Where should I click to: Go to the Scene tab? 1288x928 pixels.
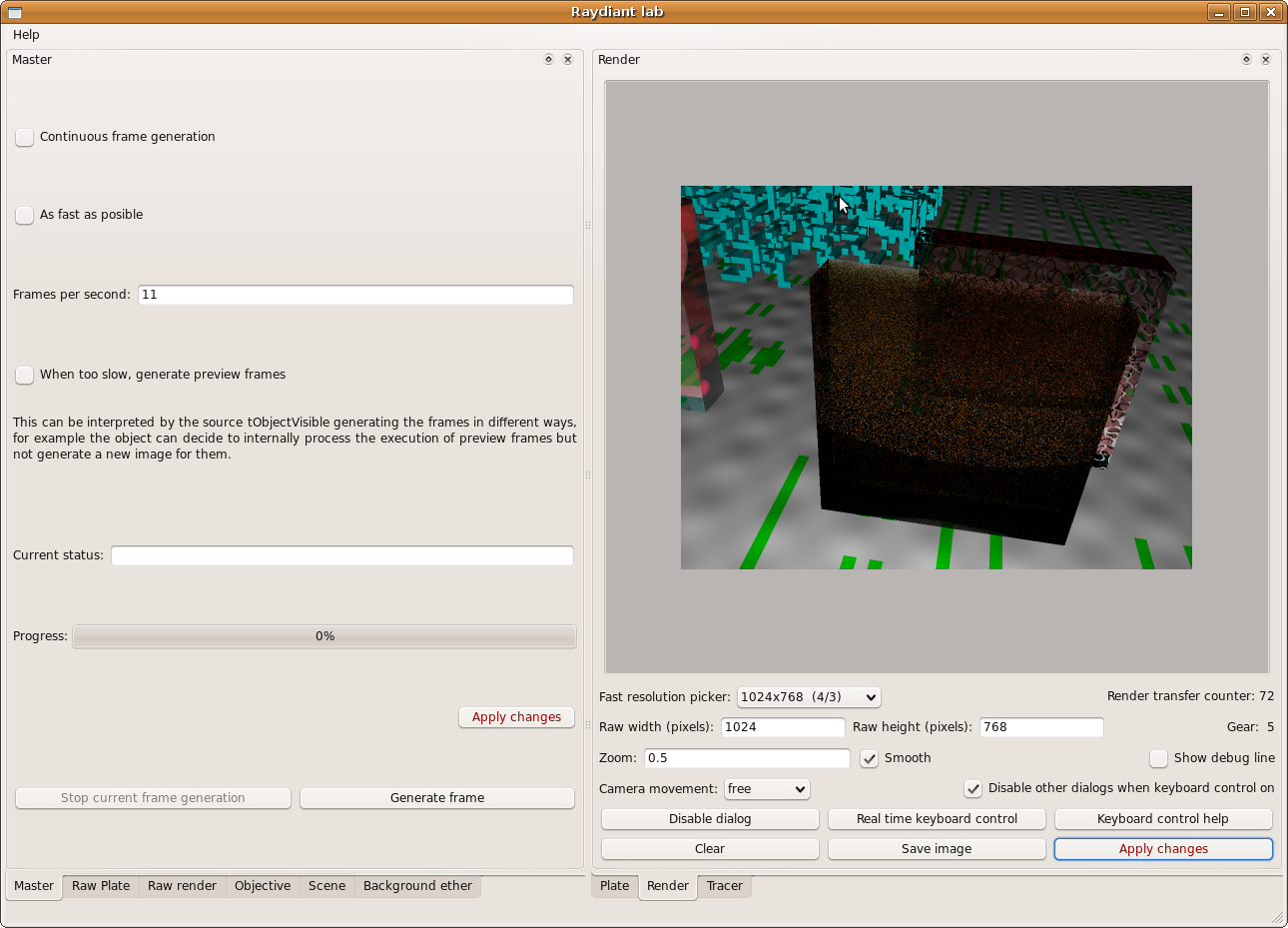click(326, 886)
